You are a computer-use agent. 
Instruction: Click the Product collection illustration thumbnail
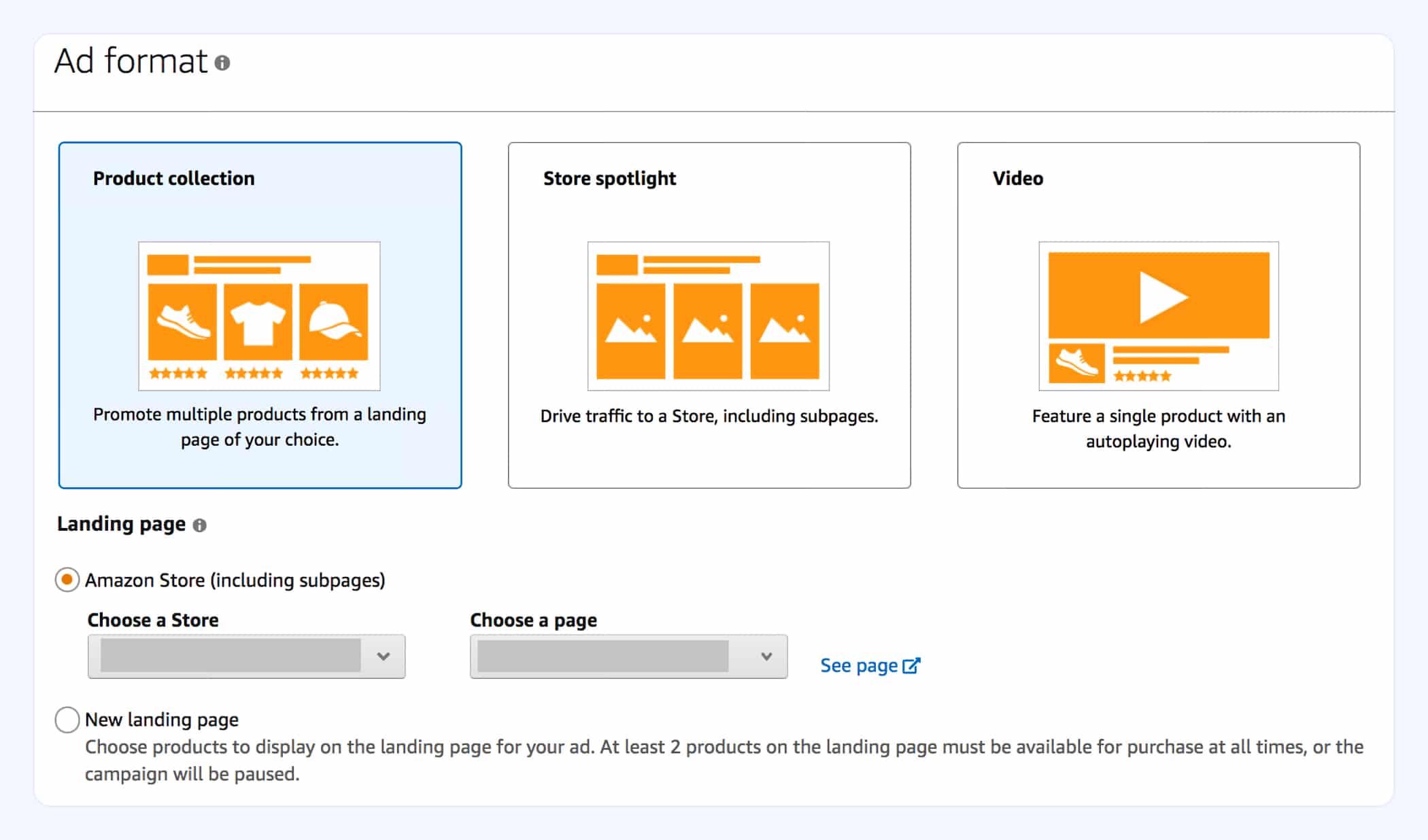coord(259,316)
